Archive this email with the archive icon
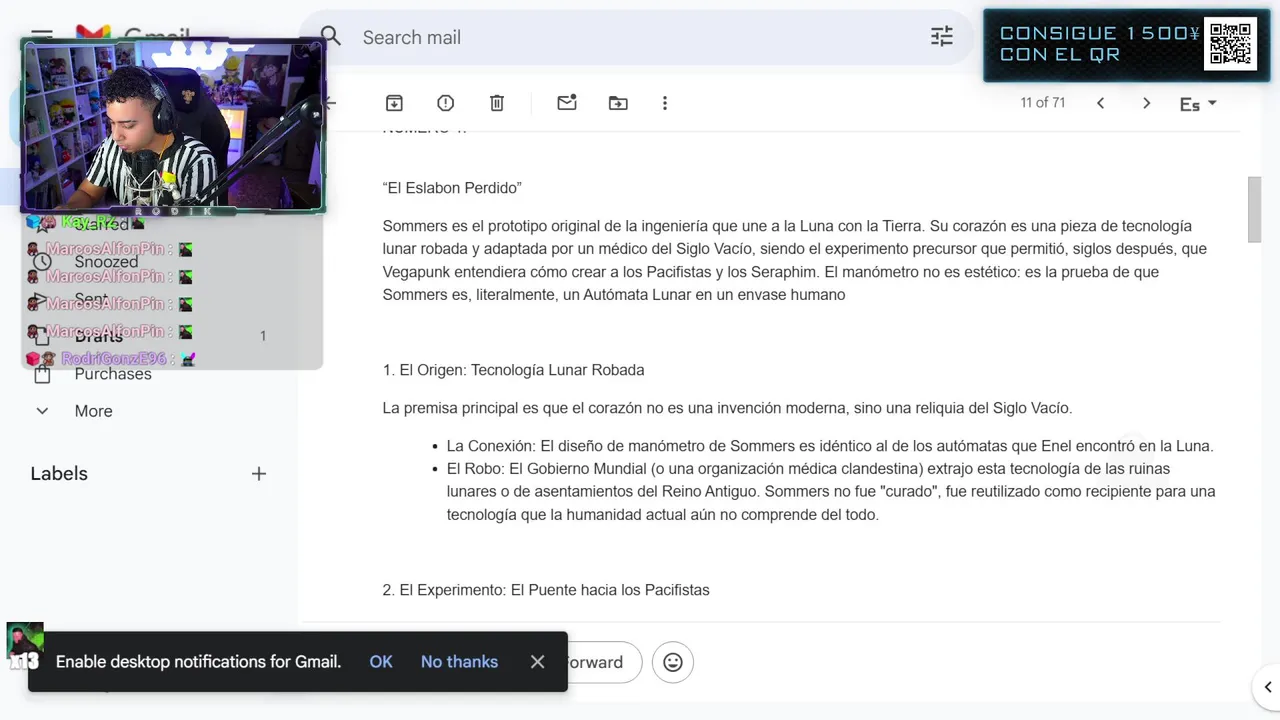The image size is (1280, 720). point(394,103)
